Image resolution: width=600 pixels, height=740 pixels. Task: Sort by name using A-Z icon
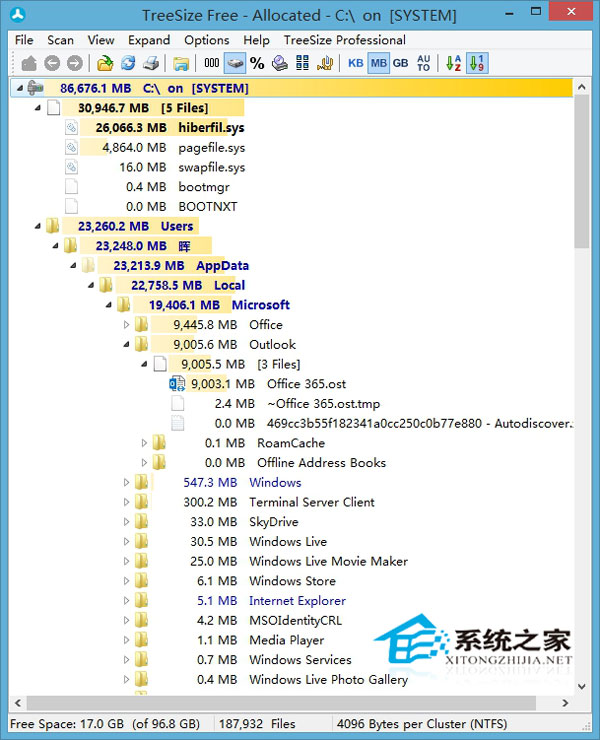point(454,63)
